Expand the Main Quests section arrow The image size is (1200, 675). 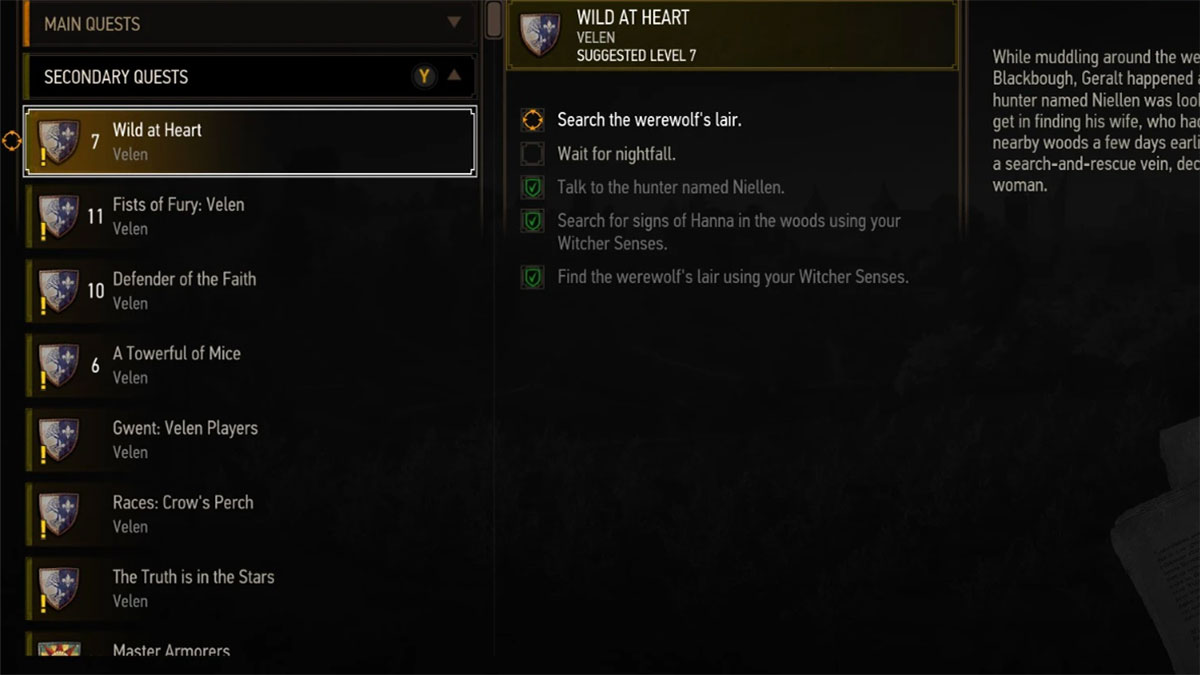[455, 22]
